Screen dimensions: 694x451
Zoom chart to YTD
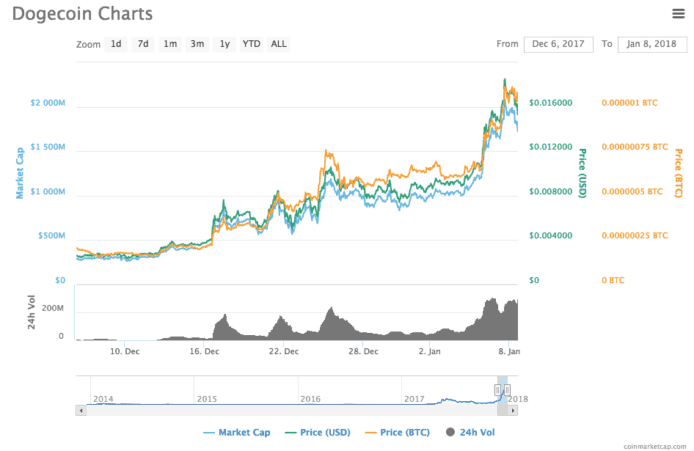tap(251, 44)
